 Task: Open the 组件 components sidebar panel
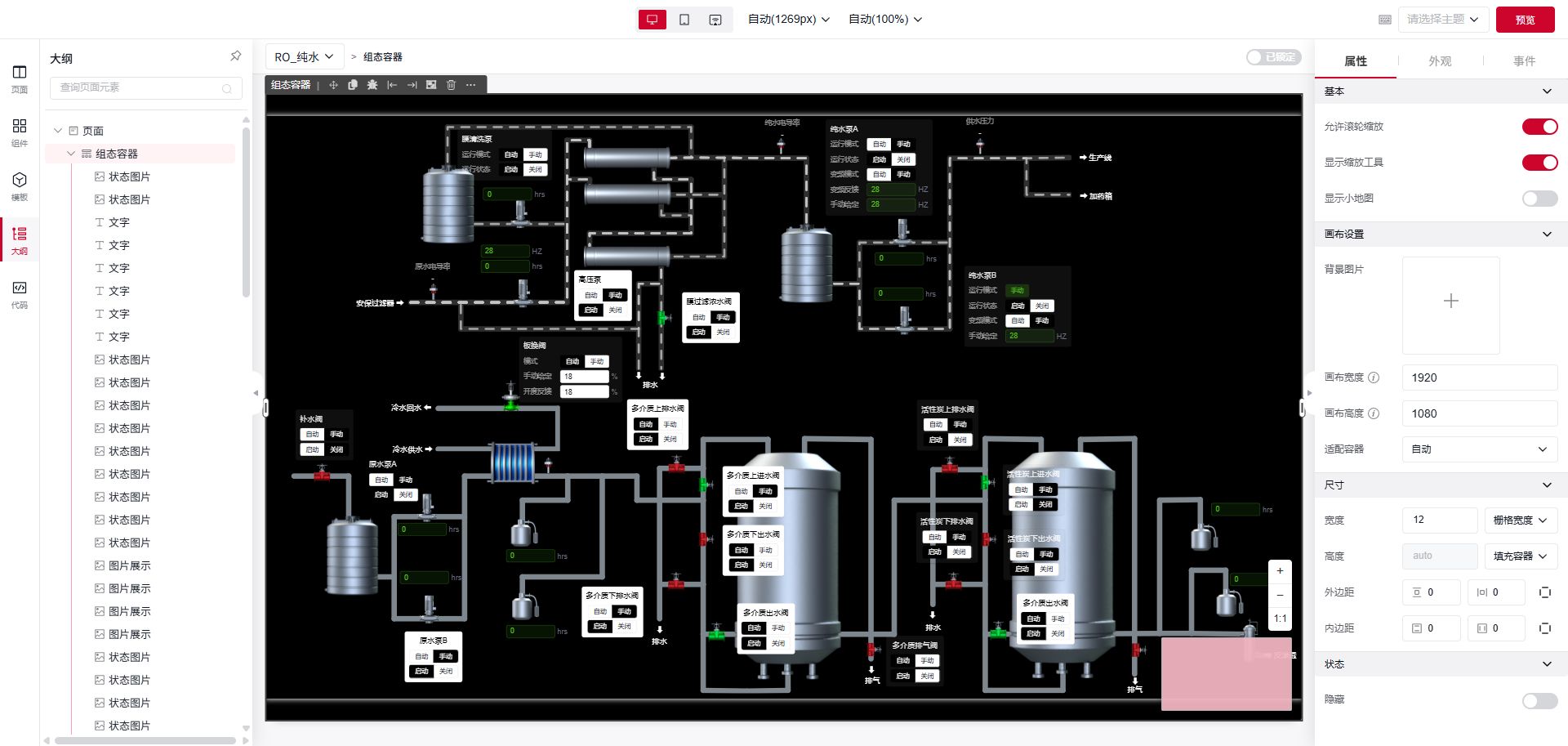pyautogui.click(x=20, y=132)
